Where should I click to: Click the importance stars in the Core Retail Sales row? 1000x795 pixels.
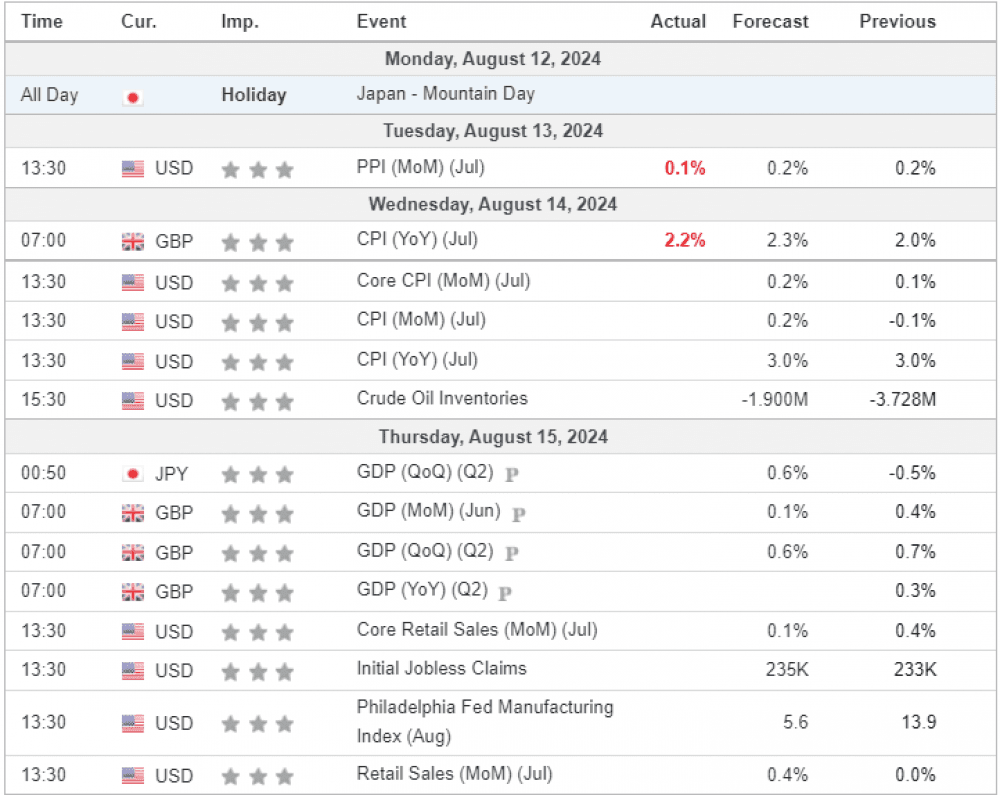pyautogui.click(x=258, y=632)
